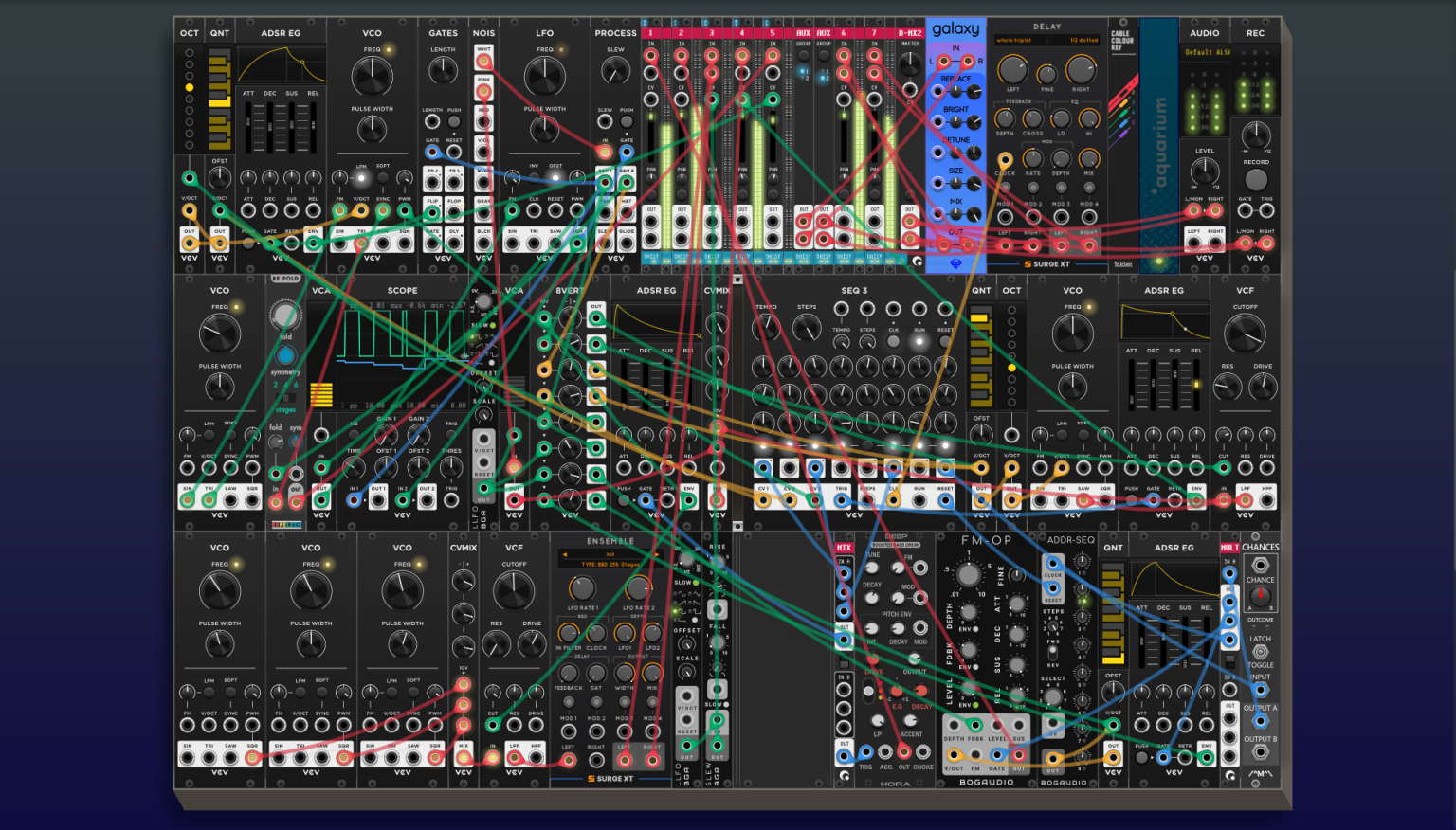The height and width of the screenshot is (830, 1456).
Task: Open the AUDIO 'Default ALSA' device selector
Action: (1205, 52)
